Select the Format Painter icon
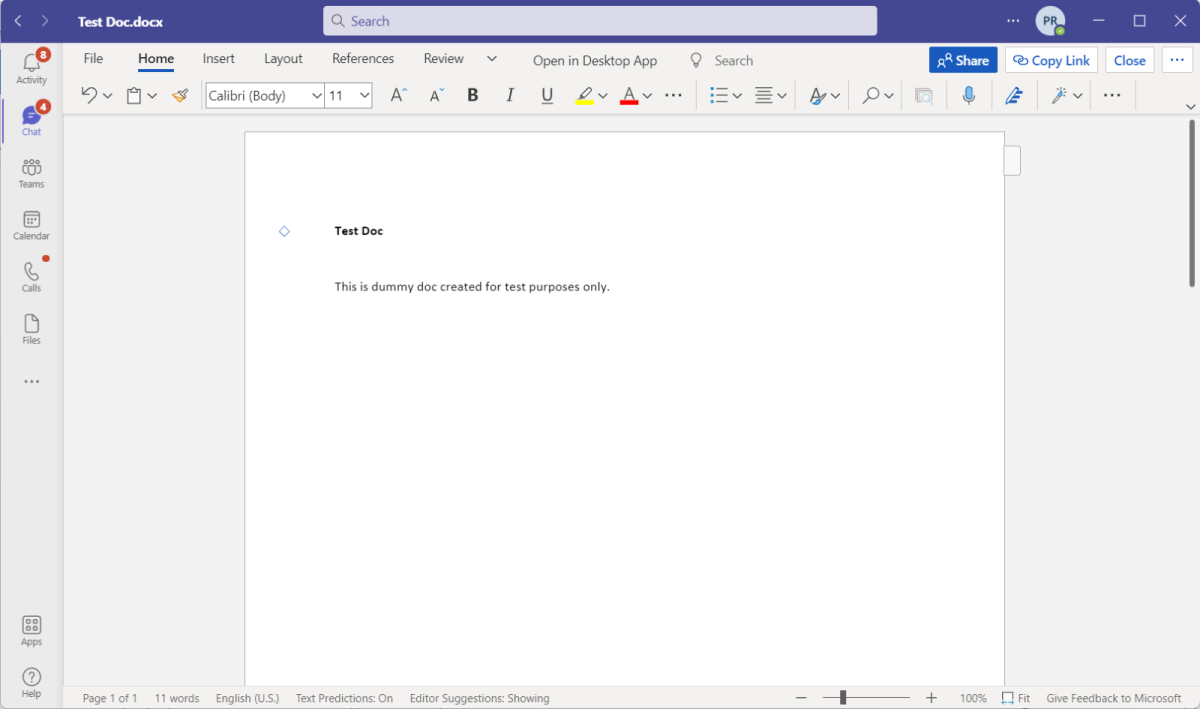The image size is (1200, 709). pyautogui.click(x=180, y=95)
